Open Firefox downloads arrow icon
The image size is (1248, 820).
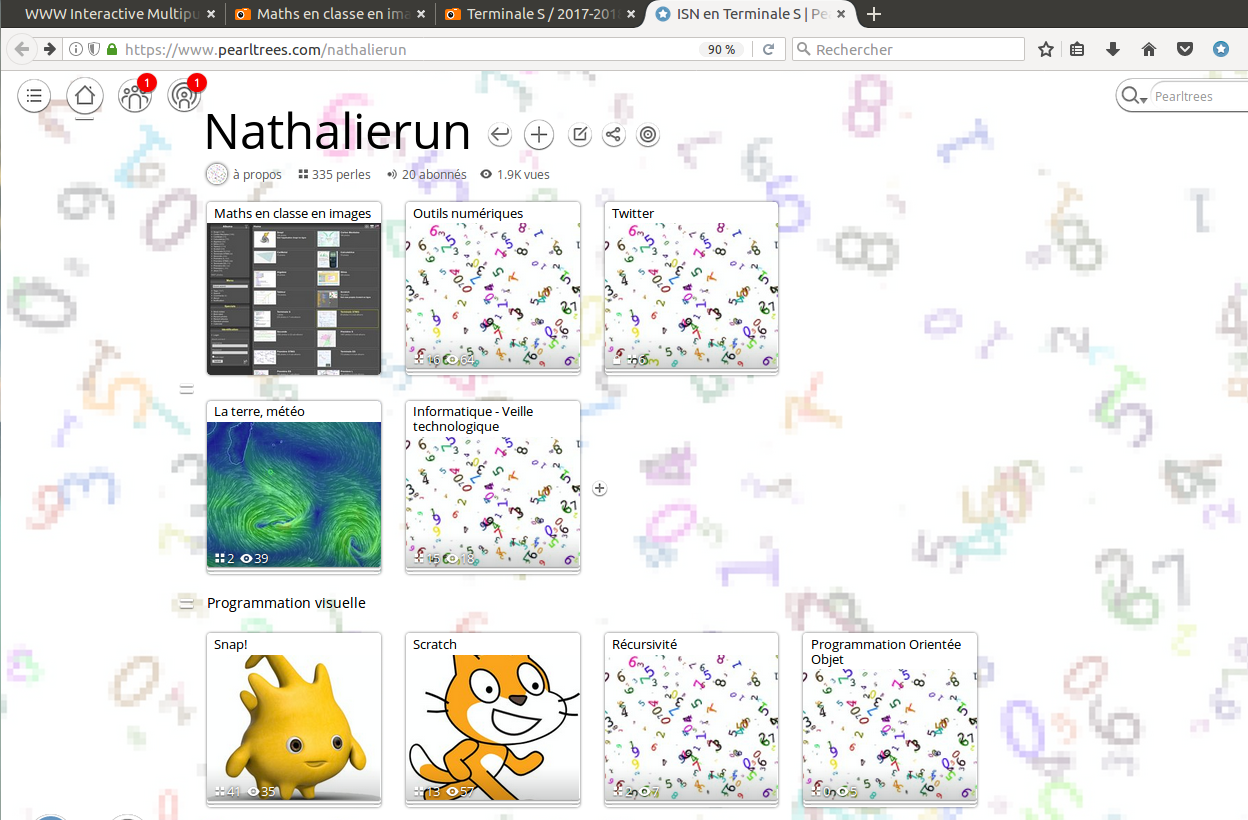[x=1113, y=49]
